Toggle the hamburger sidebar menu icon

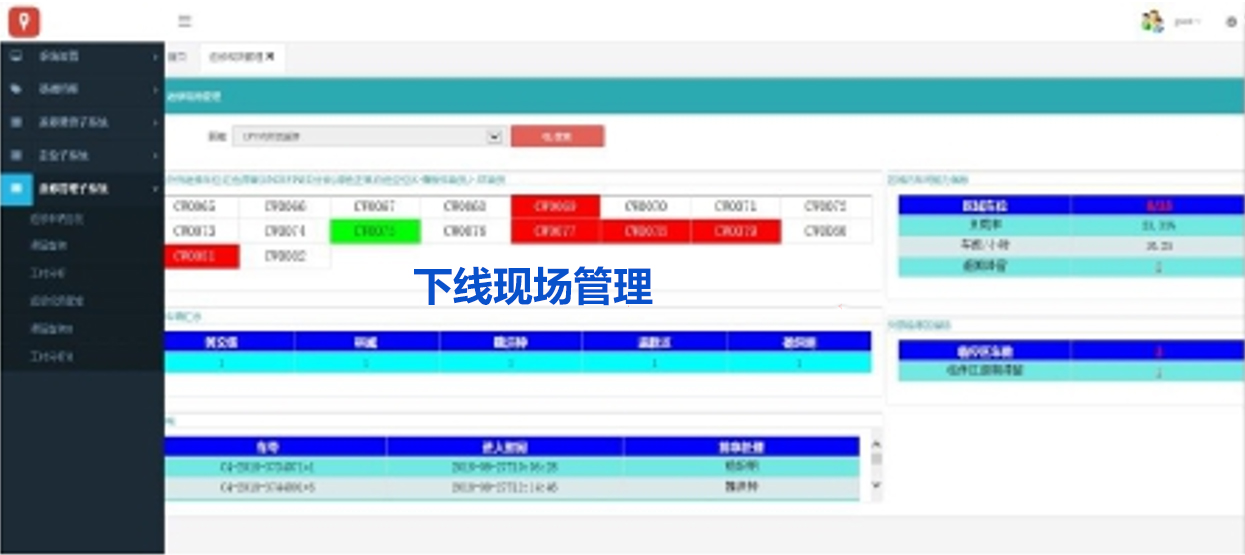185,21
